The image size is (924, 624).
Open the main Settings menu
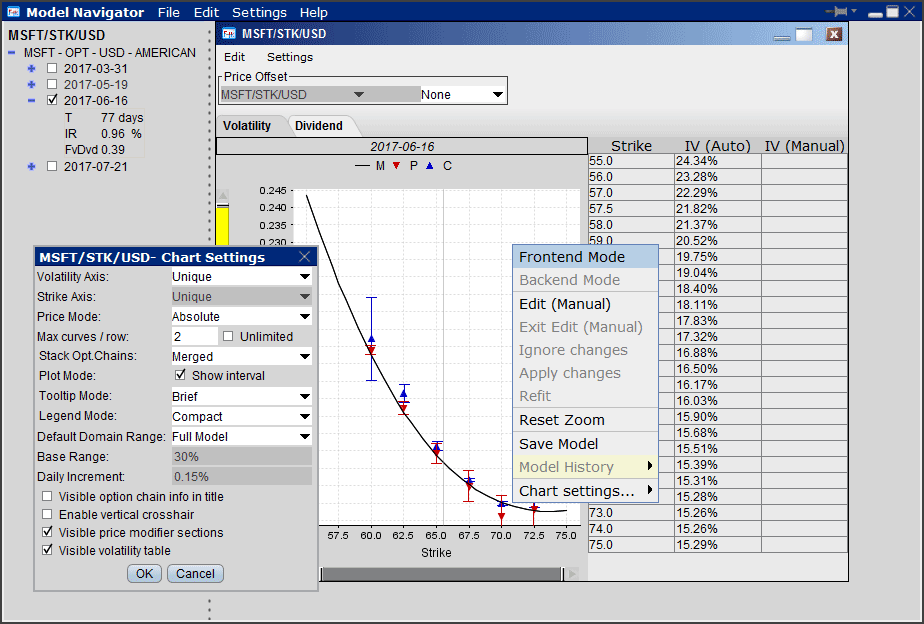tap(259, 12)
